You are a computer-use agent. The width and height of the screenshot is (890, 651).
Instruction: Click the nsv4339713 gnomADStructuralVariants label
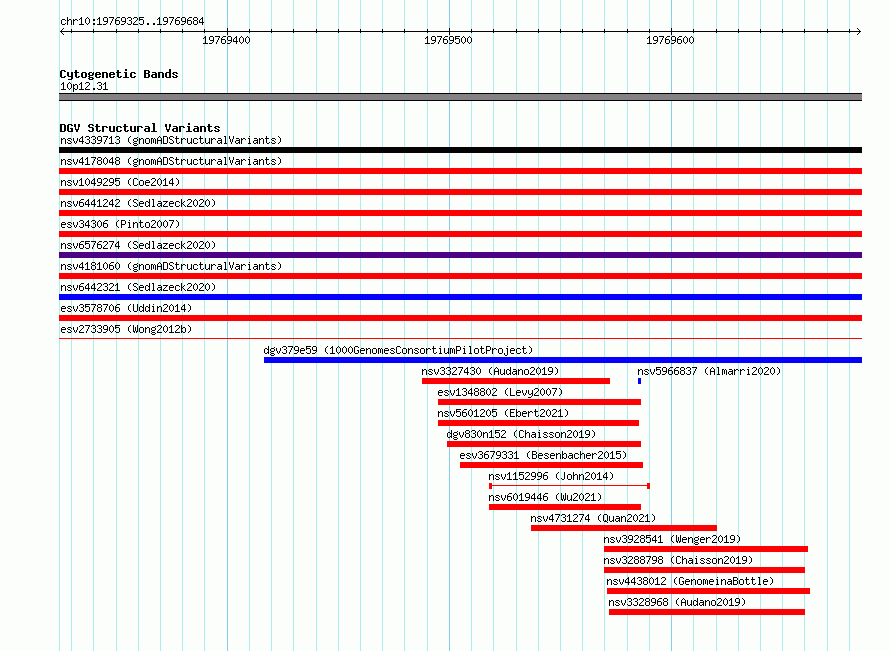pos(171,140)
